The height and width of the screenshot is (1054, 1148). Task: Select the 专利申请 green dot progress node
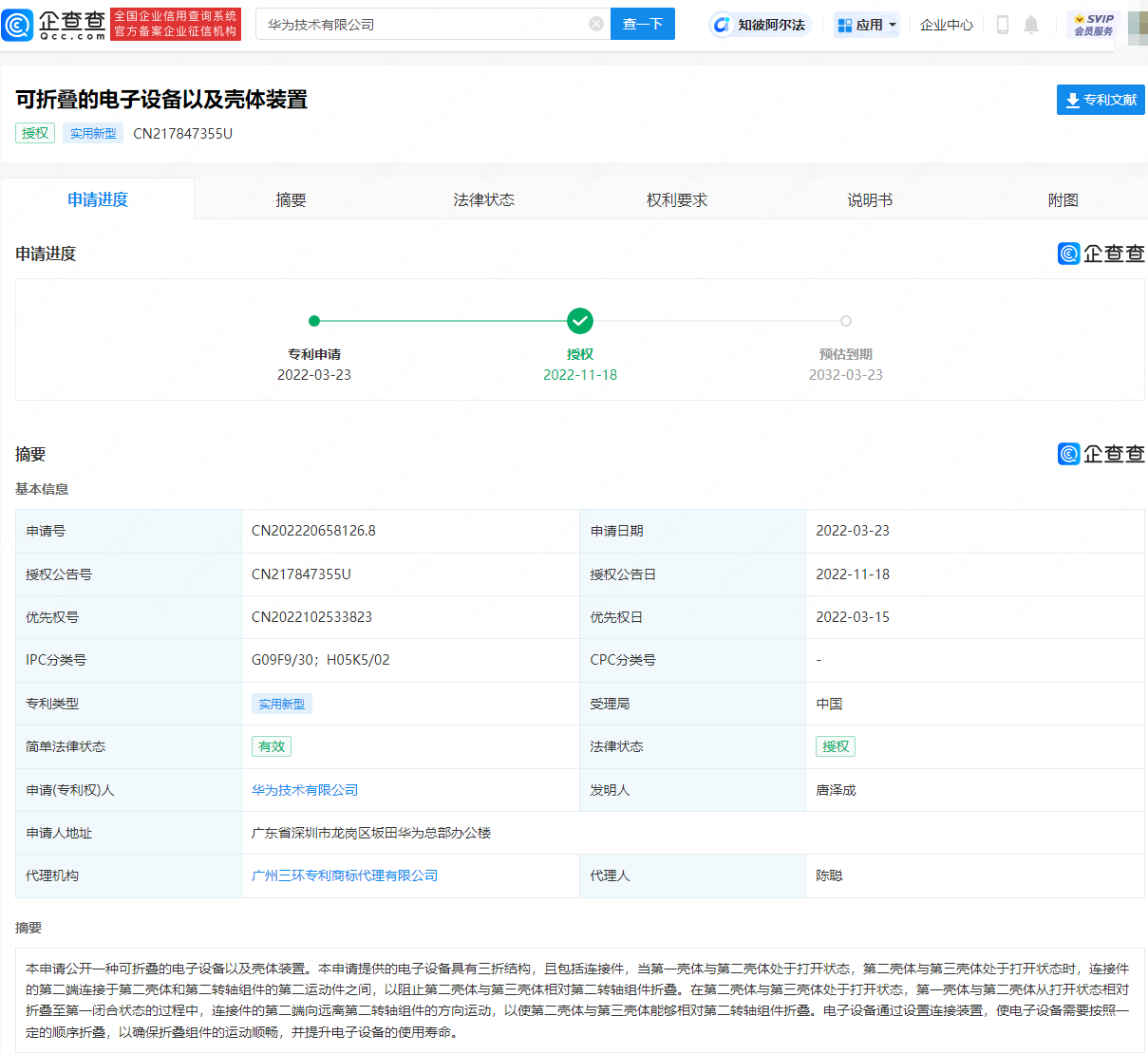pyautogui.click(x=314, y=321)
